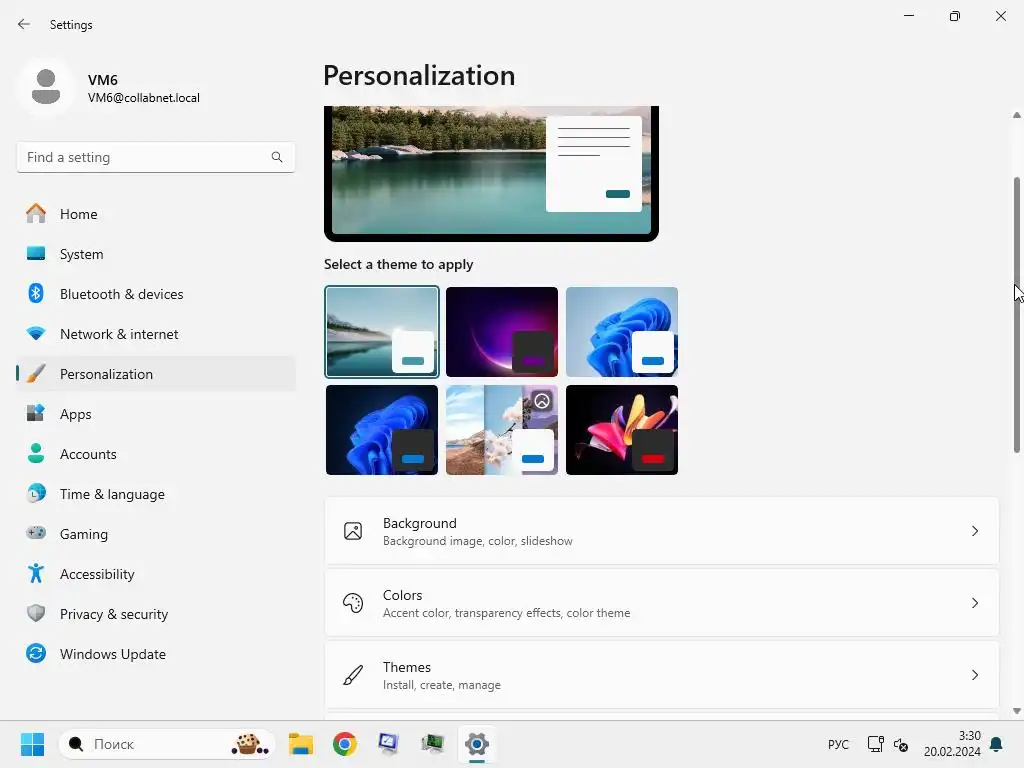Go to System settings

pos(155,253)
